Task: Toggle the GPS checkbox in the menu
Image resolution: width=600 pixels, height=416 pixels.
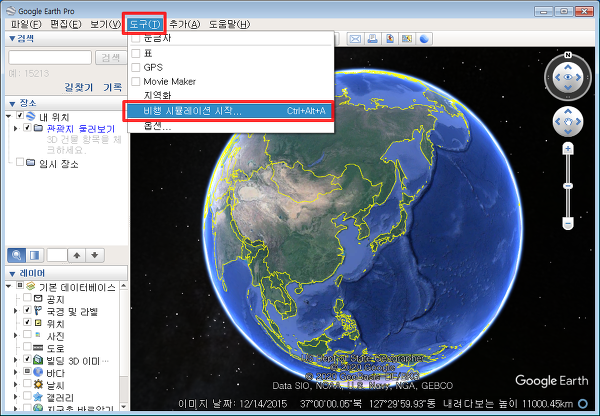Action: (135, 67)
